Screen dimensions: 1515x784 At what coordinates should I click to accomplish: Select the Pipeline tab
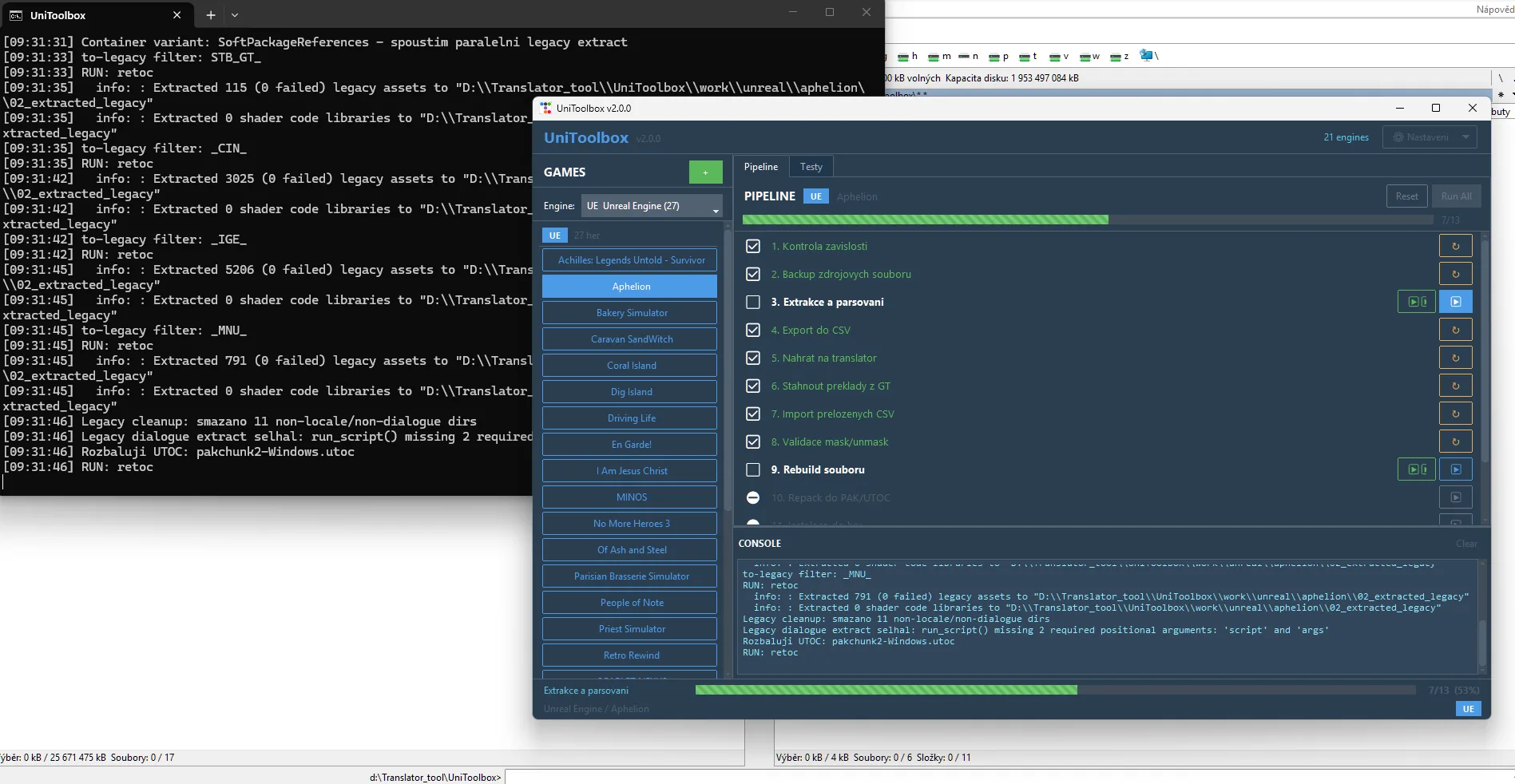click(760, 167)
